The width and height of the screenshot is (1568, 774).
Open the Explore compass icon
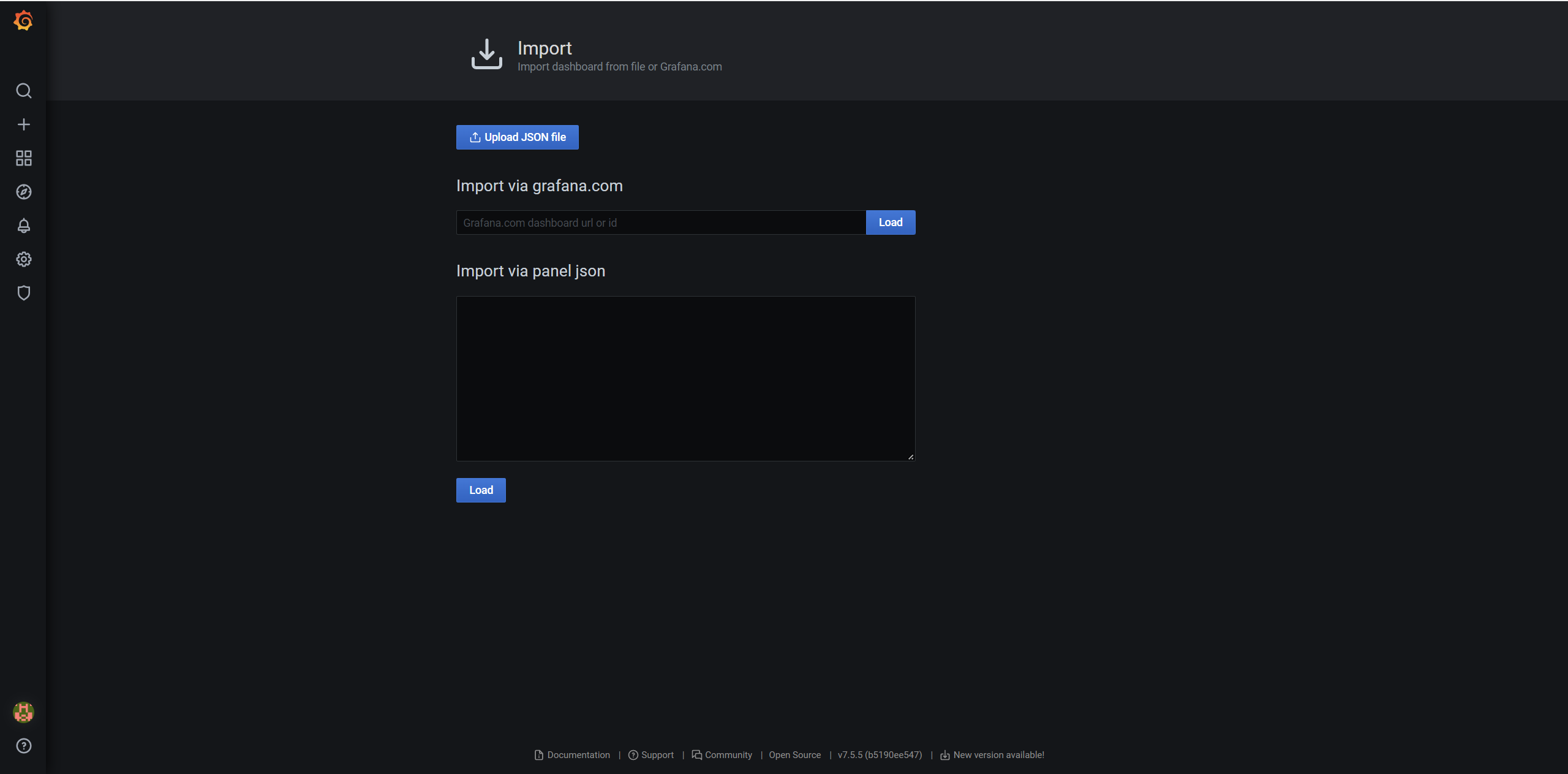[23, 192]
